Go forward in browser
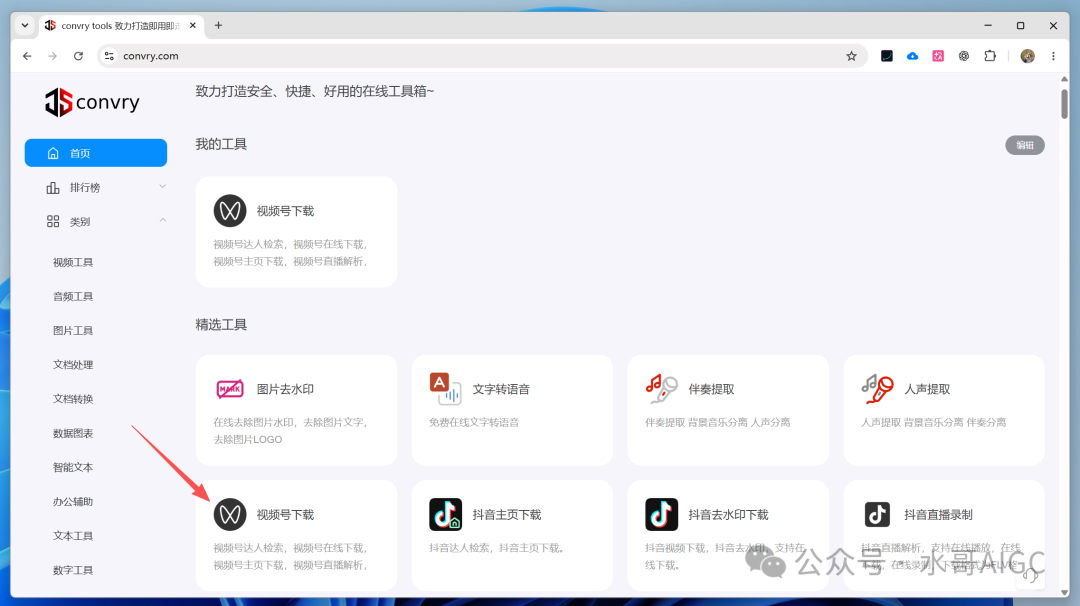Image resolution: width=1080 pixels, height=606 pixels. point(52,56)
